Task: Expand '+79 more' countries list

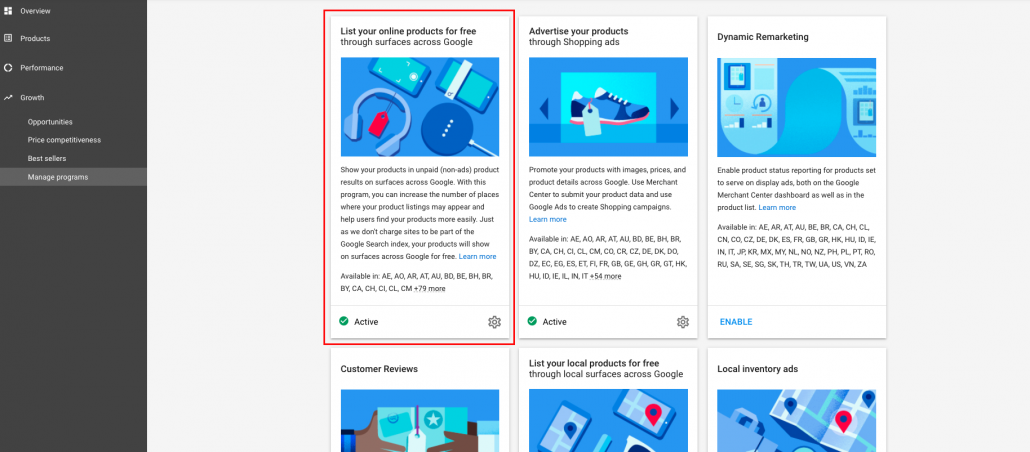Action: (430, 288)
